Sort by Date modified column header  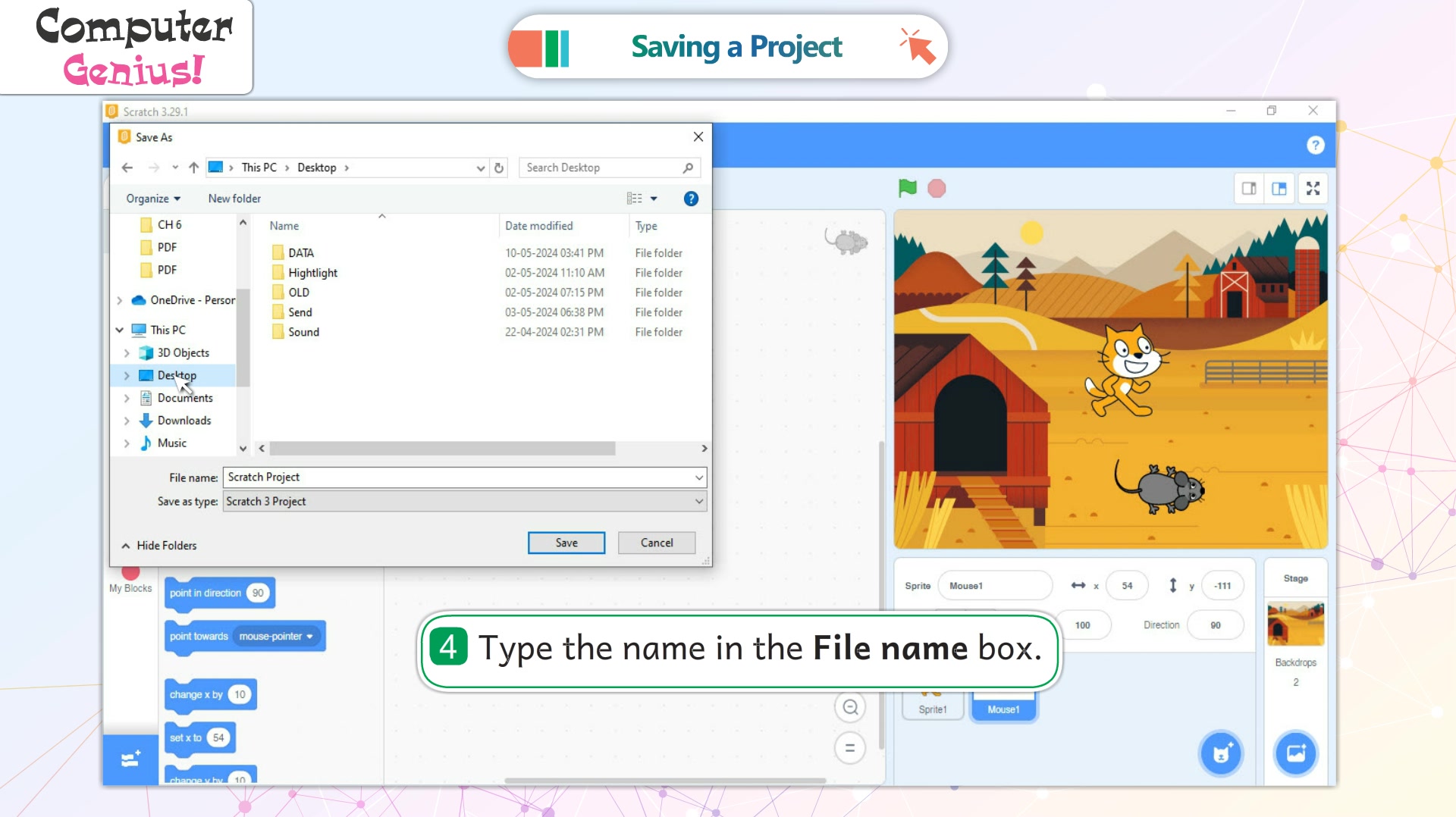539,226
